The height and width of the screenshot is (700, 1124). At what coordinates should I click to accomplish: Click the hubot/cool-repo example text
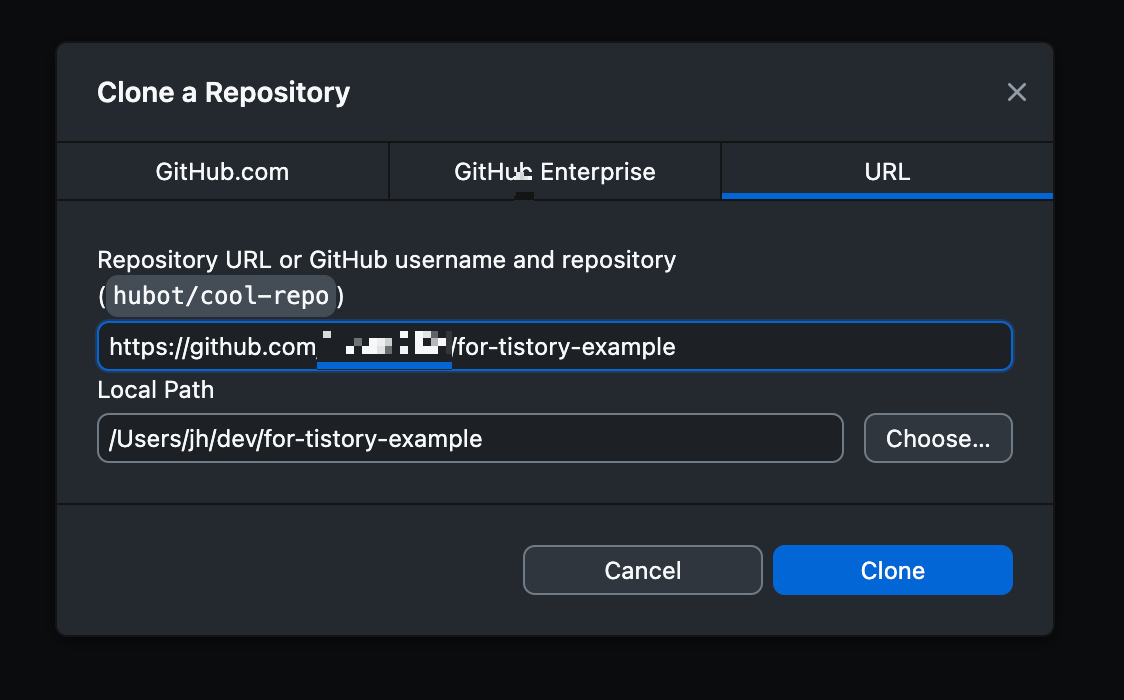(221, 296)
